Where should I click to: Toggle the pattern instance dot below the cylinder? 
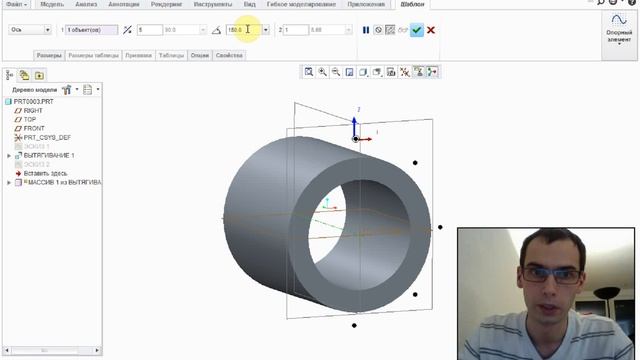(x=354, y=326)
